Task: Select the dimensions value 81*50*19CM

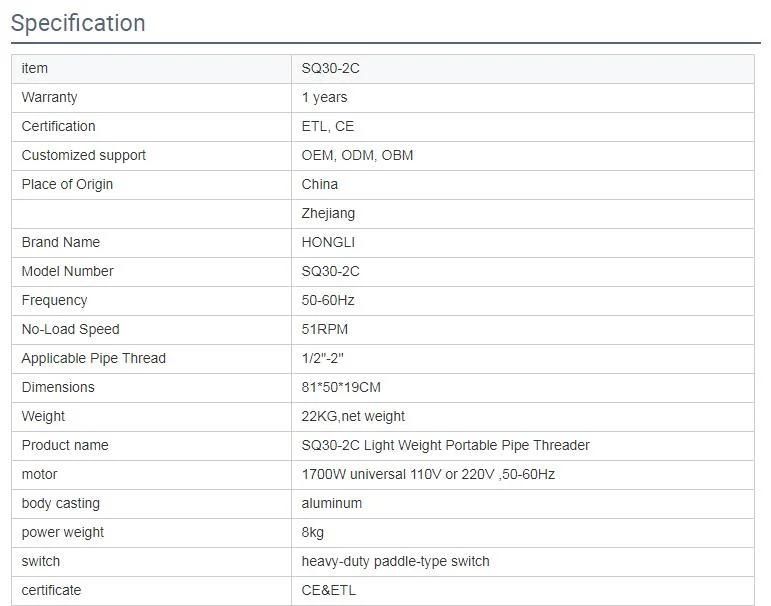Action: point(341,388)
